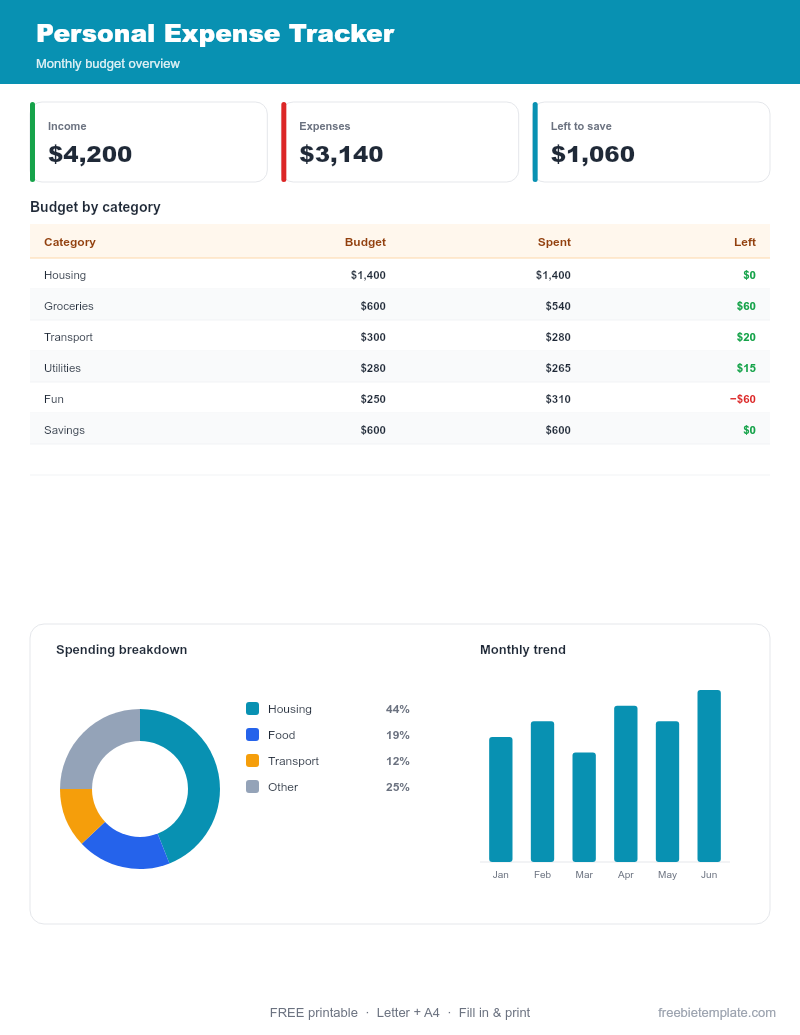
Task: Click the Food blue legend swatch
Action: (x=252, y=735)
